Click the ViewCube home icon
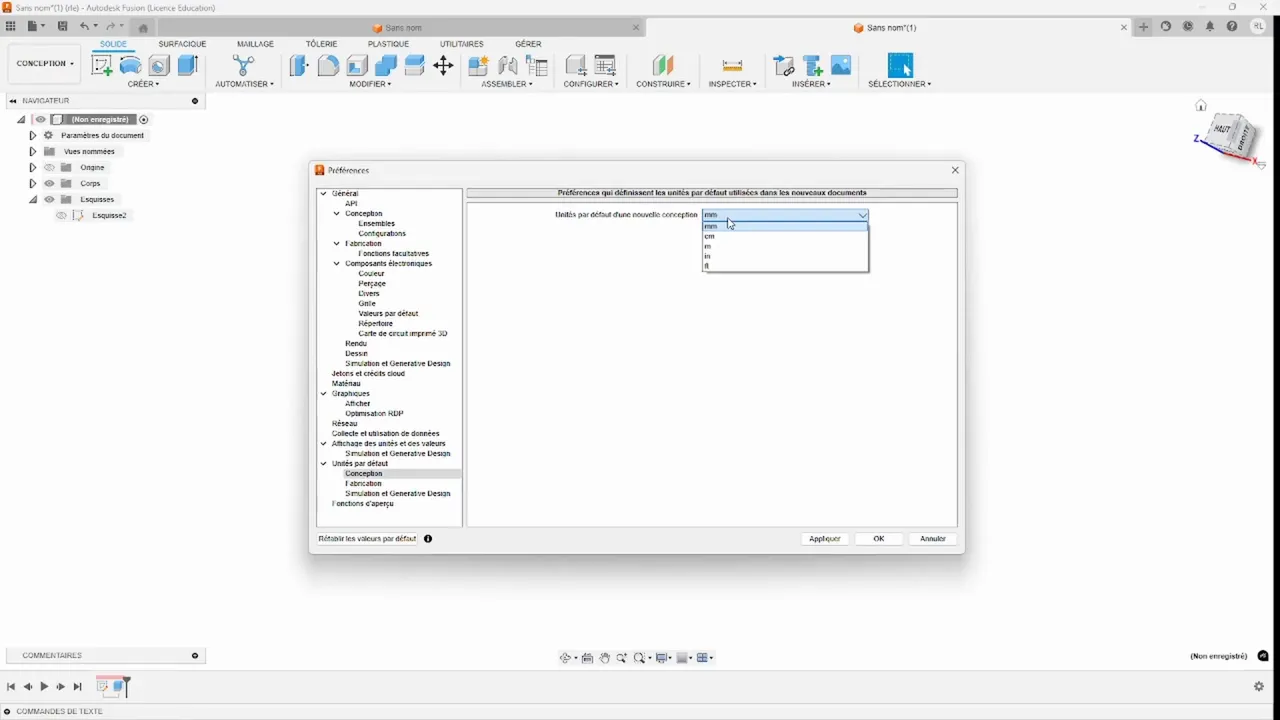Image resolution: width=1280 pixels, height=720 pixels. tap(1201, 106)
